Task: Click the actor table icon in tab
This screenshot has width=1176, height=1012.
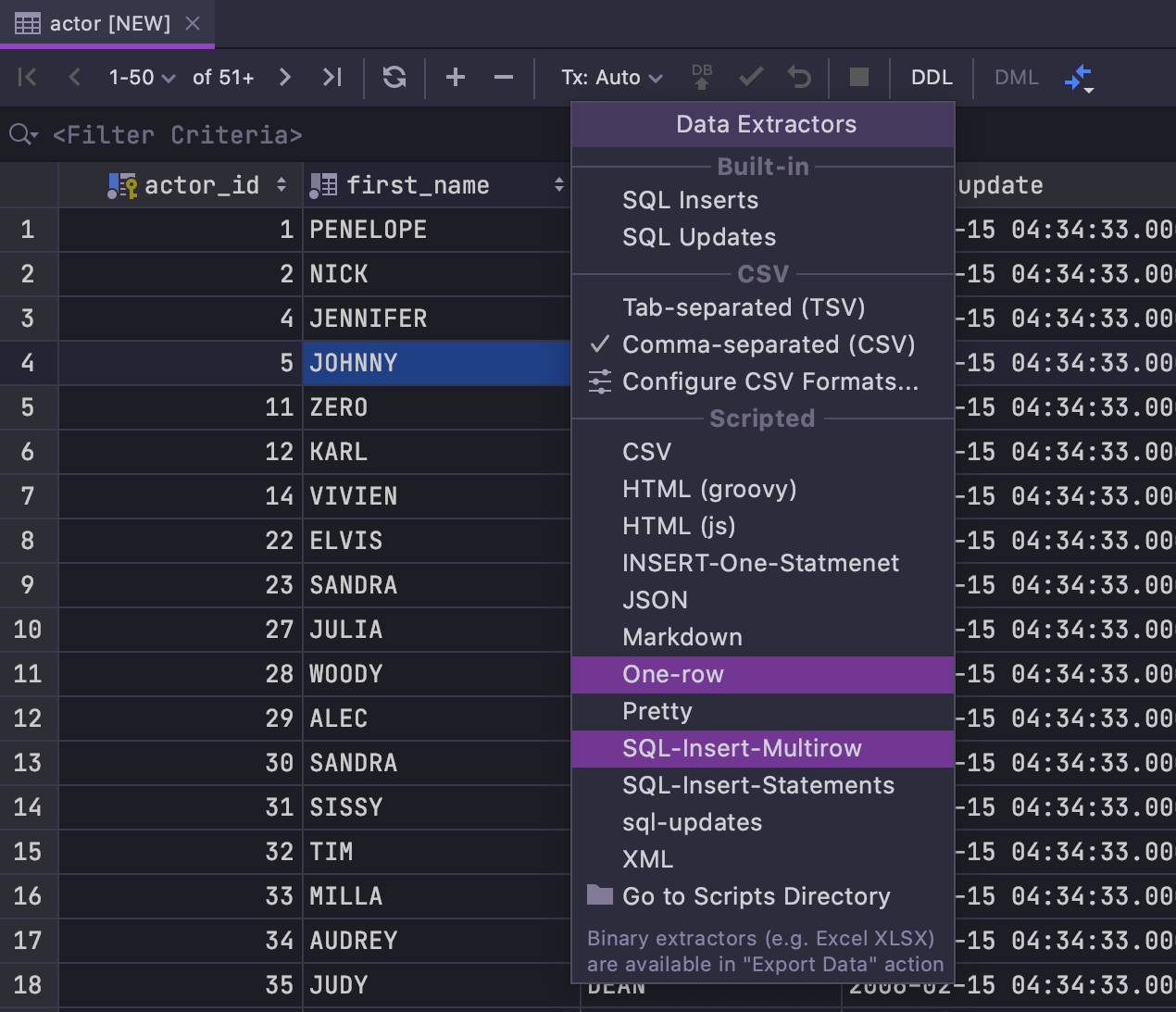Action: pyautogui.click(x=28, y=23)
